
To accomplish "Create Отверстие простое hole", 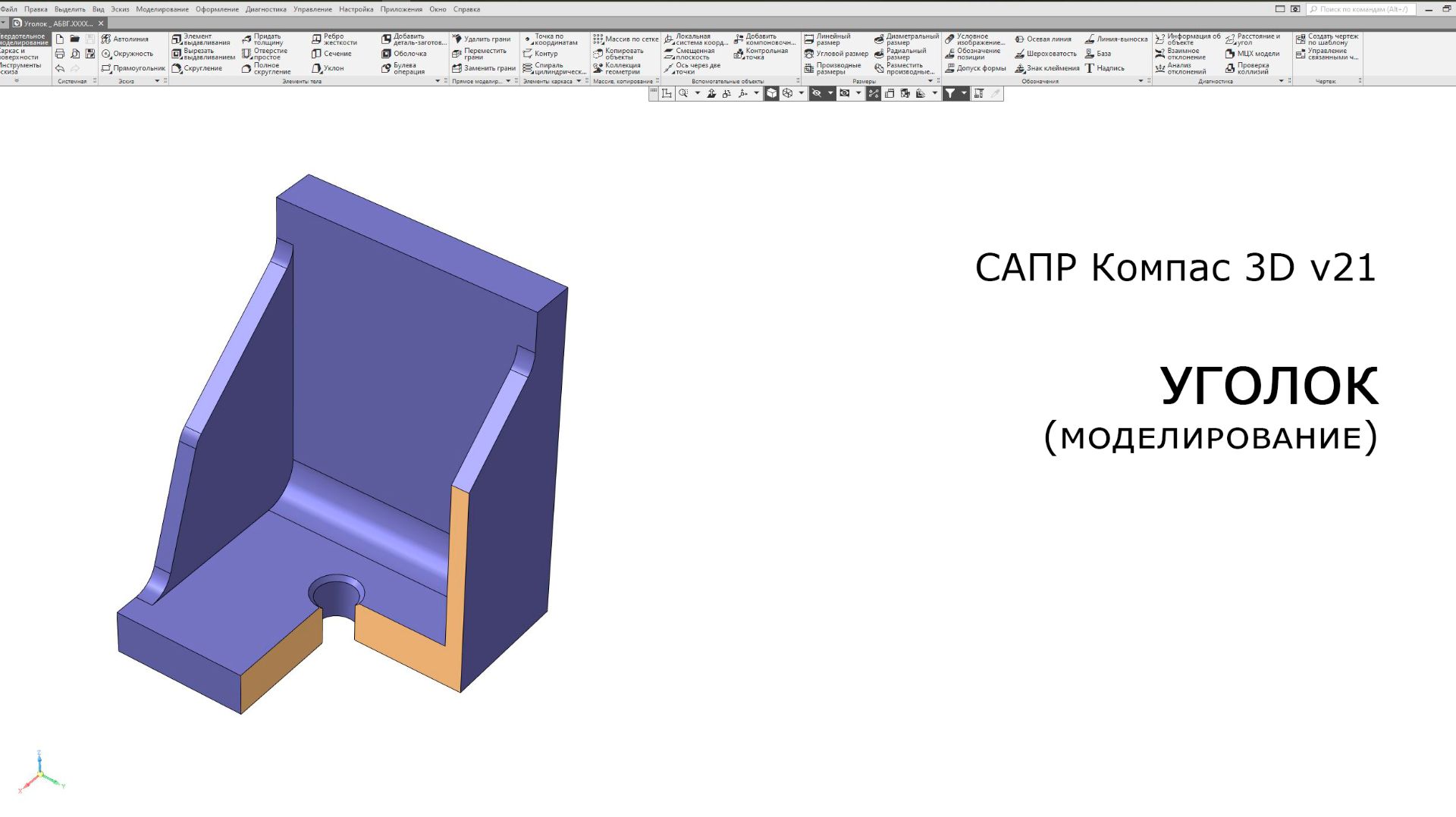I will (265, 54).
